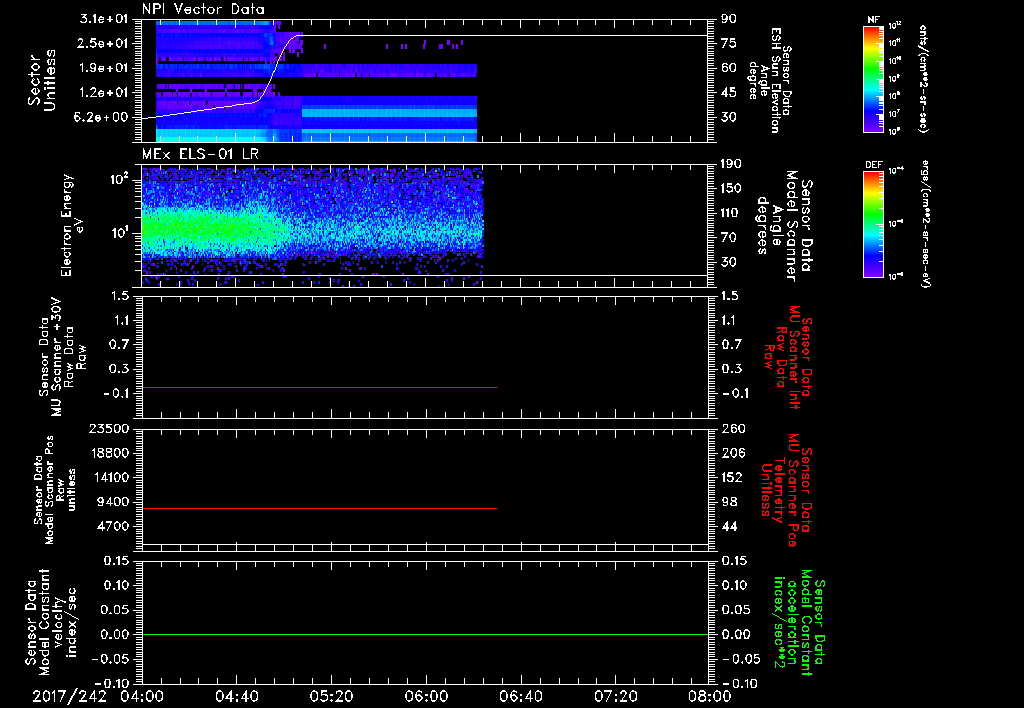Click the red 'MU Scanner Intf Raw Data' axis title
This screenshot has width=1024, height=708.
point(788,357)
